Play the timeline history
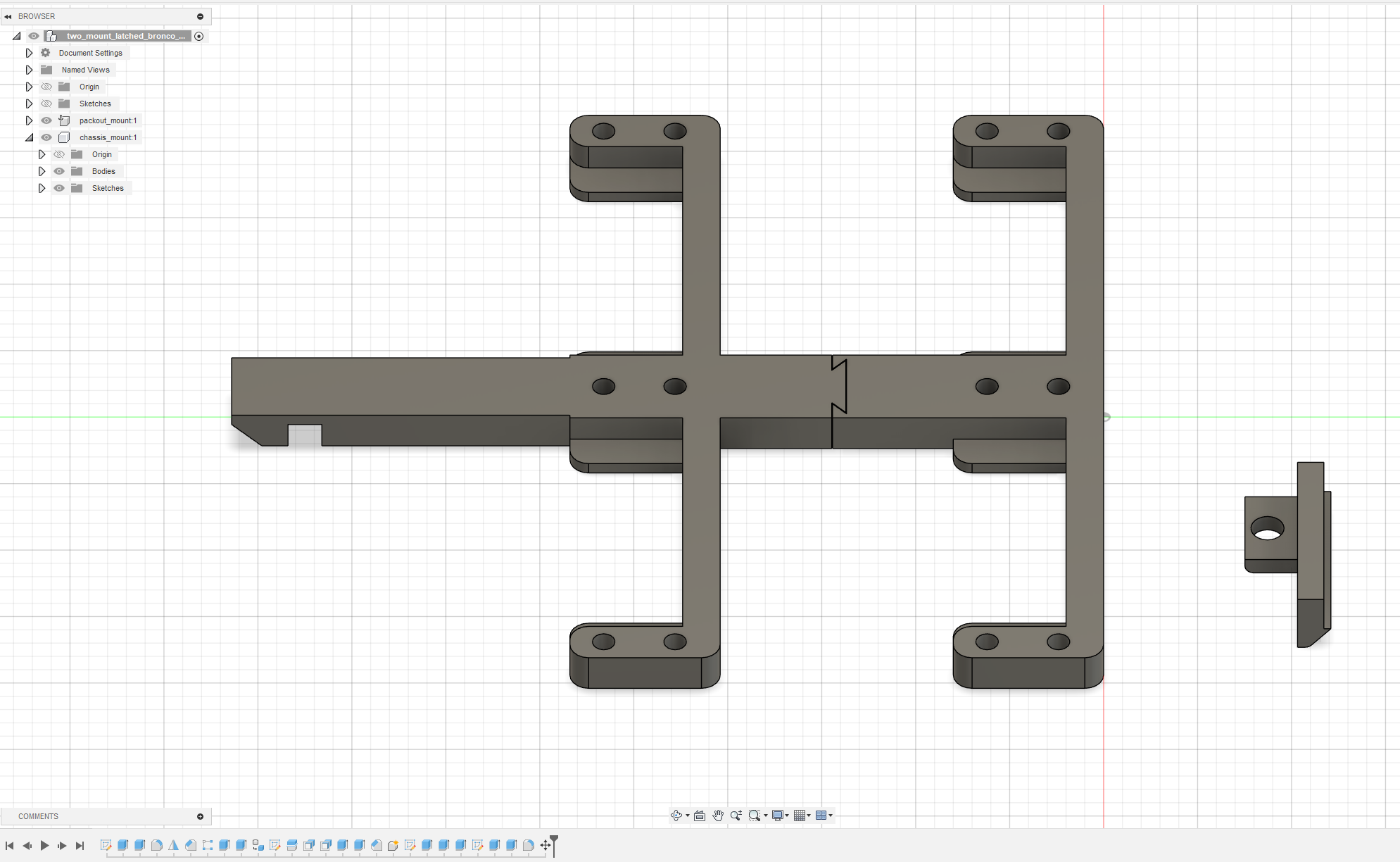 tap(44, 845)
